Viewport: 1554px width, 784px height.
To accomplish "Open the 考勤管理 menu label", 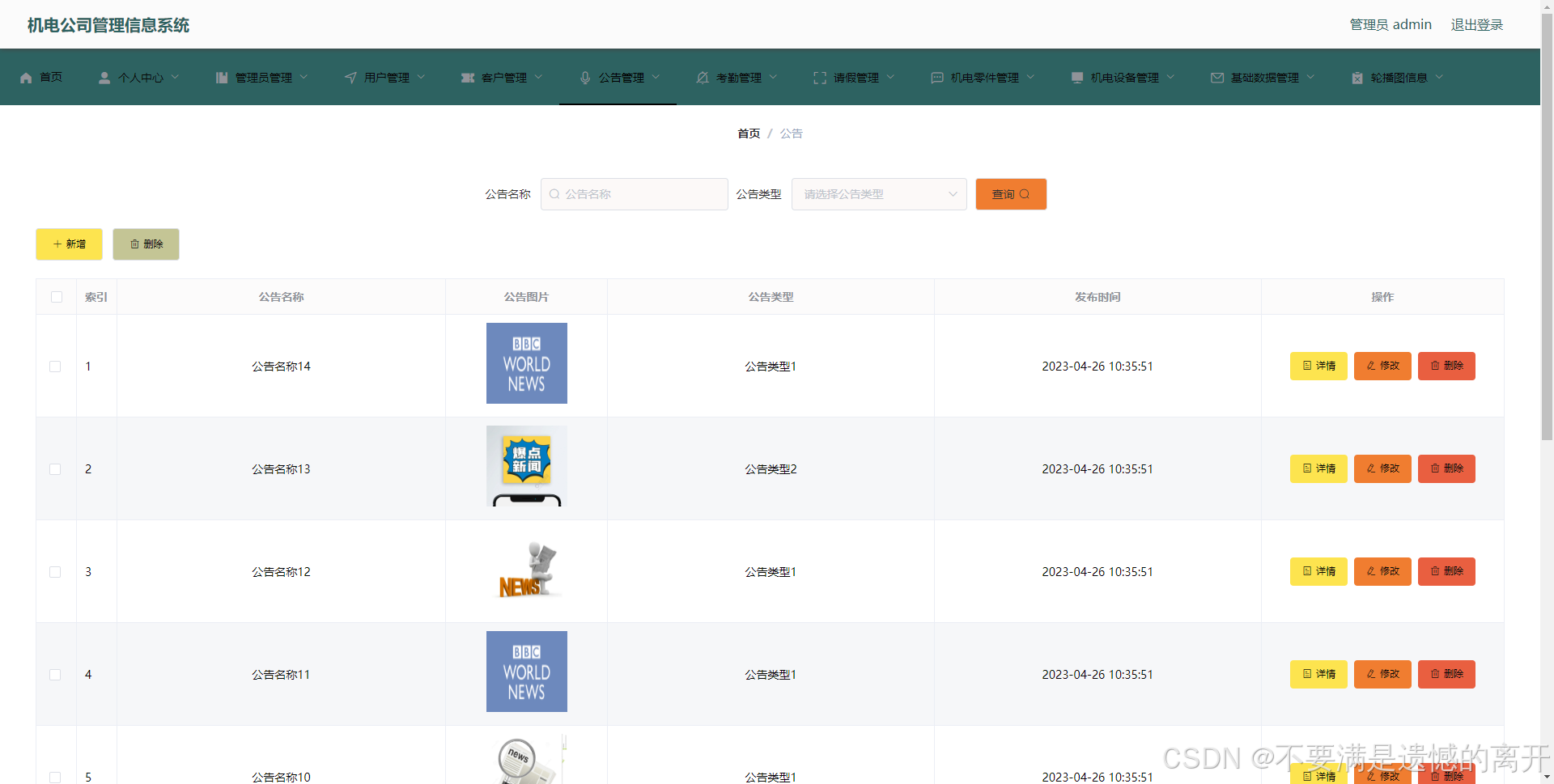I will [739, 78].
